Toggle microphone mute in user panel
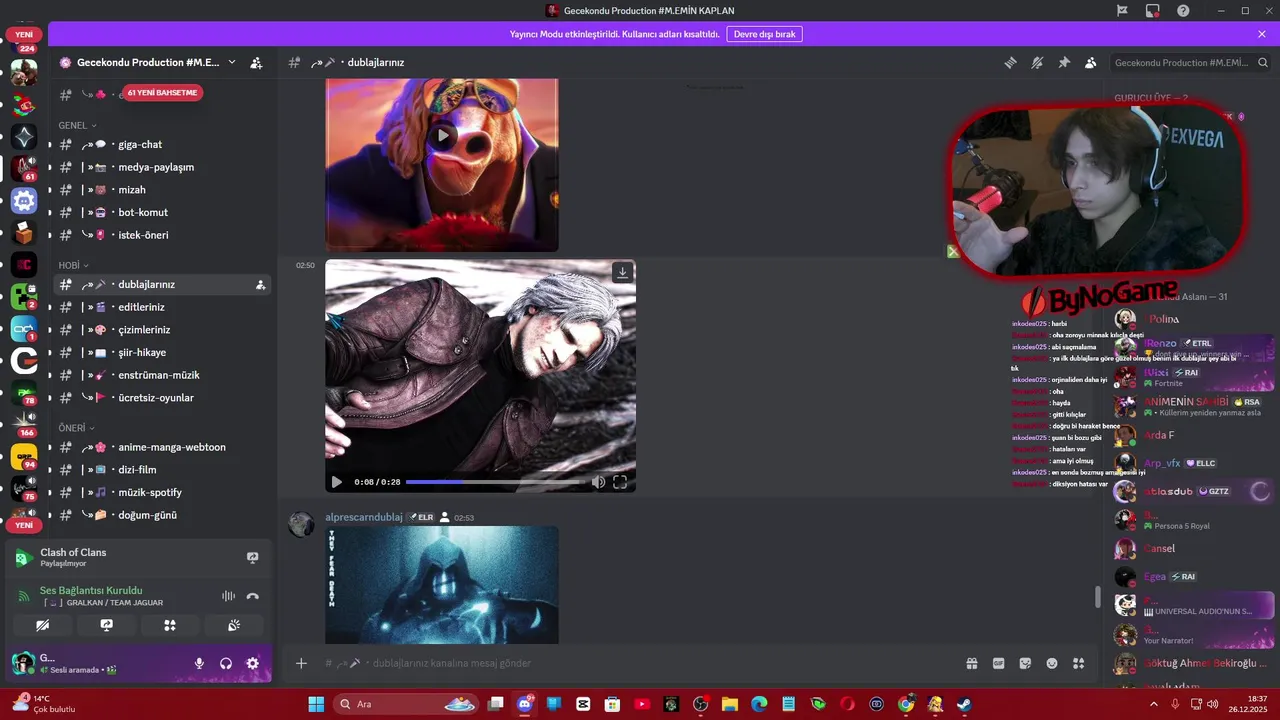 coord(199,663)
